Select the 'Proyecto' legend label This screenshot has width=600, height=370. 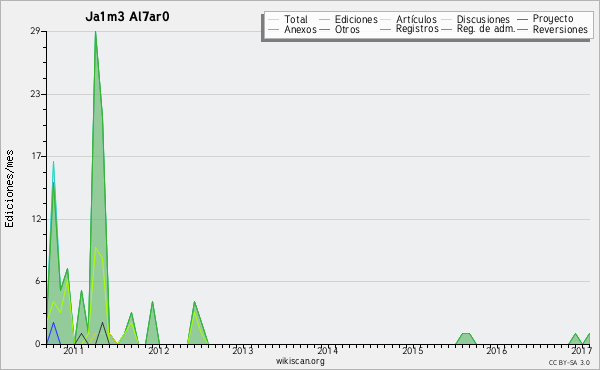pos(553,19)
